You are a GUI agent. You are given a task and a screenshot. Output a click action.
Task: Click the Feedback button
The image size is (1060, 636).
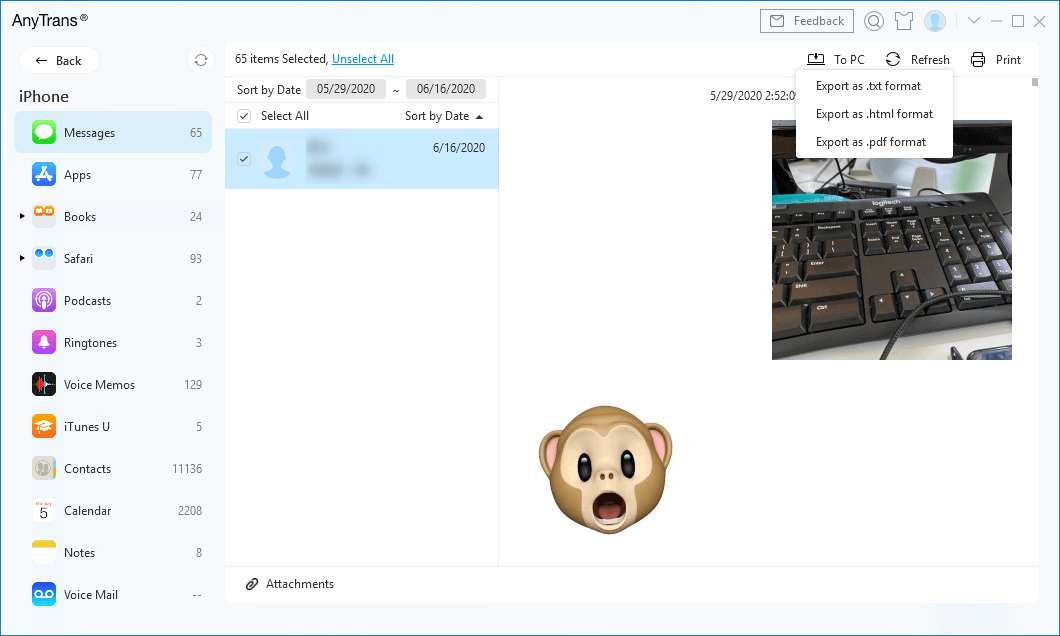coord(806,21)
